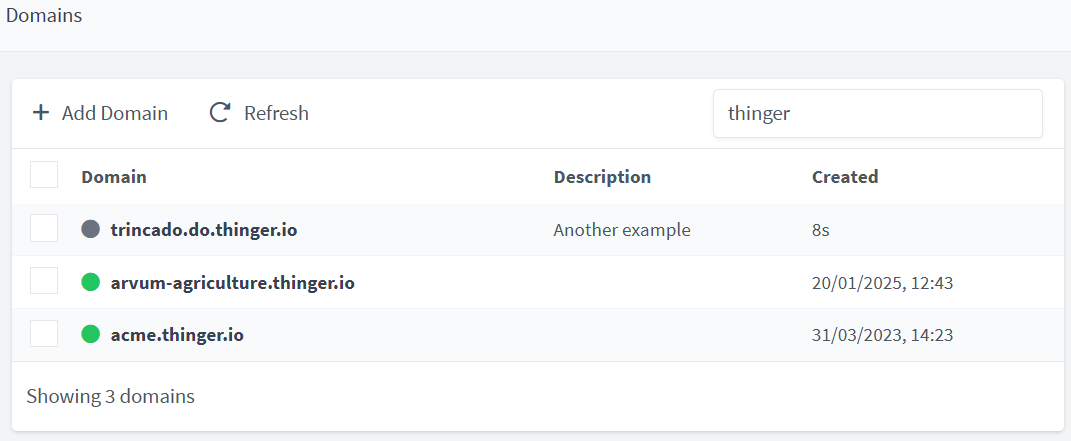Sort by the Domain column header
The width and height of the screenshot is (1071, 441).
click(114, 177)
